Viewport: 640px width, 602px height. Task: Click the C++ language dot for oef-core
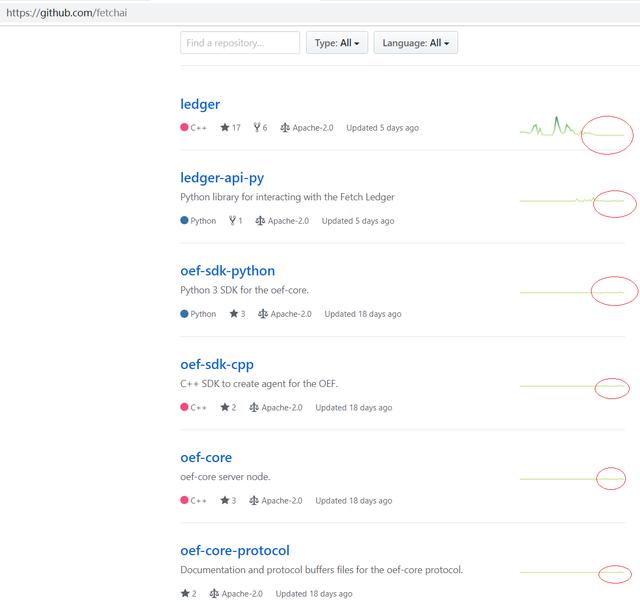click(x=184, y=500)
